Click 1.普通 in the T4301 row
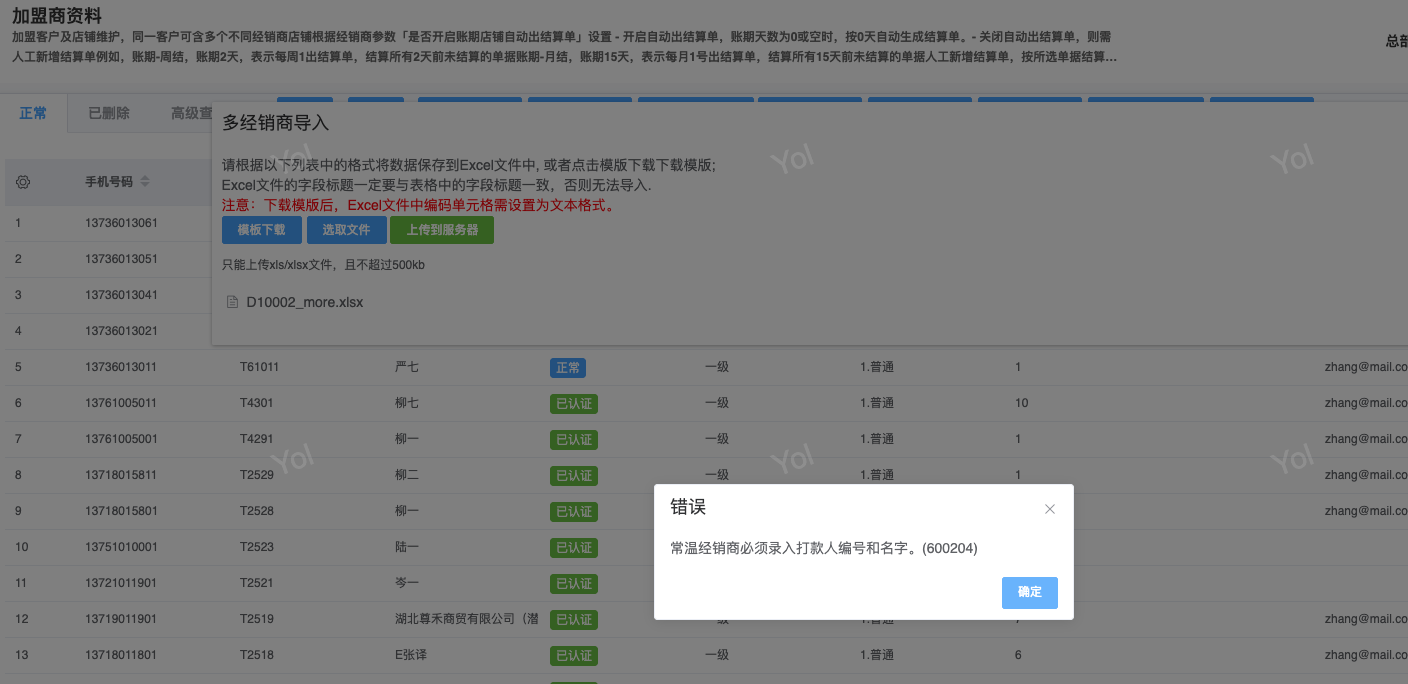Image resolution: width=1408 pixels, height=684 pixels. click(x=877, y=403)
